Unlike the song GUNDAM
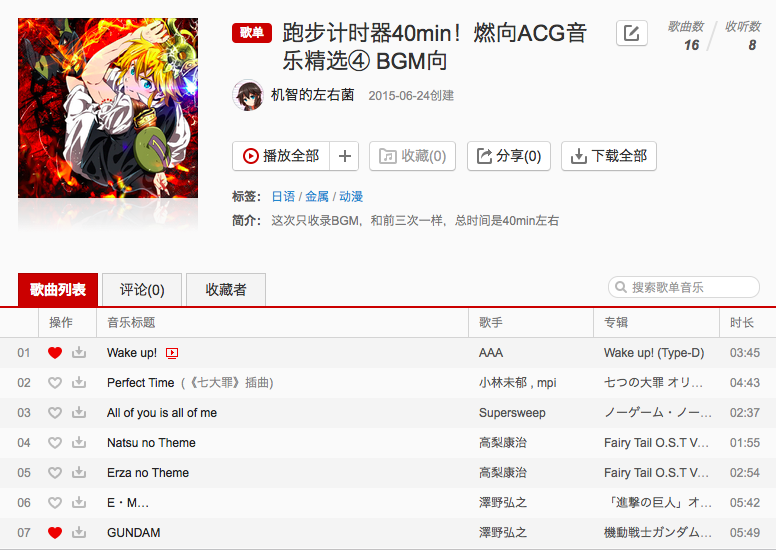776x550 pixels. coord(55,533)
